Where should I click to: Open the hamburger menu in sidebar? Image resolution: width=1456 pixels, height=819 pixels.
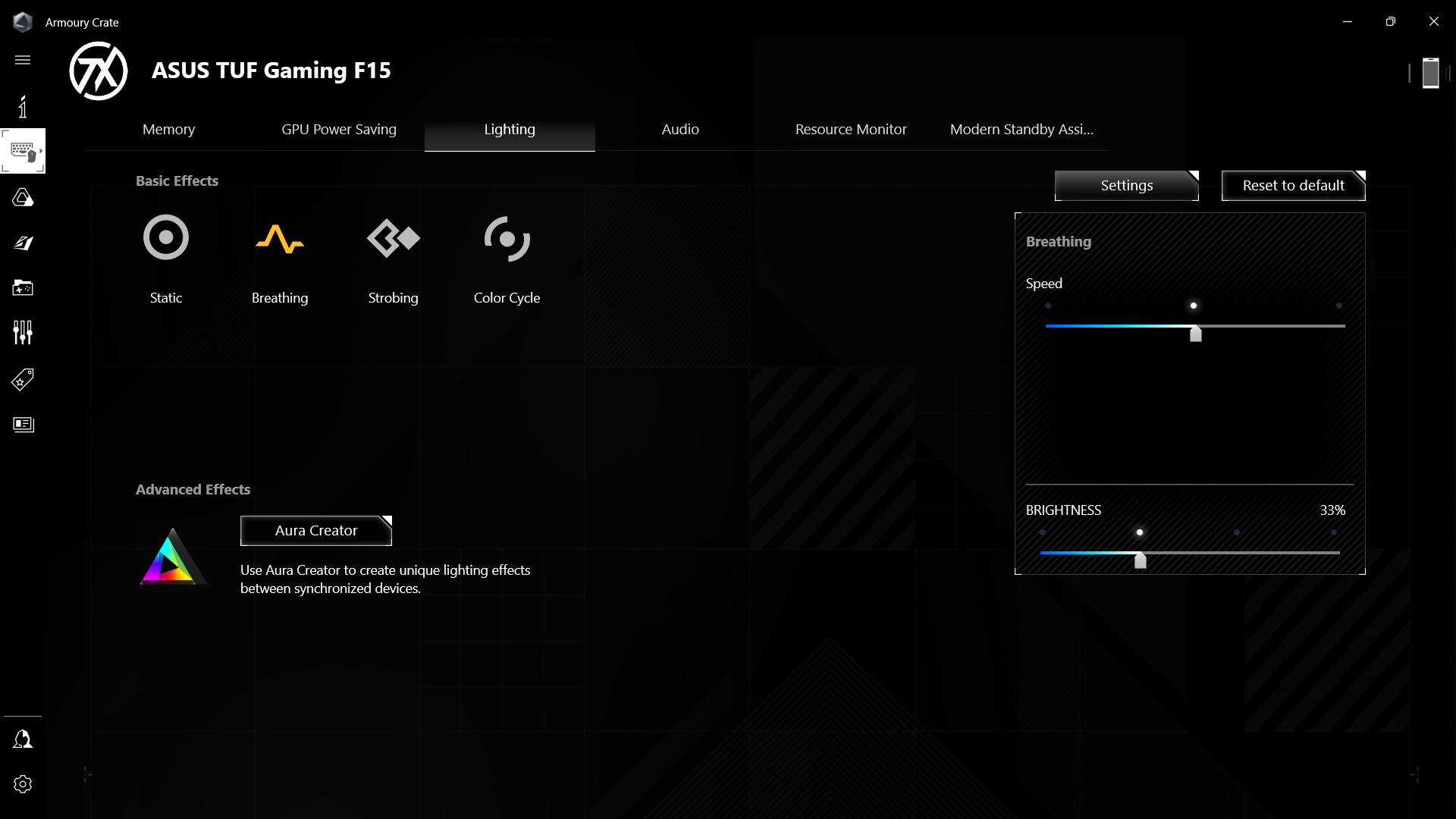click(23, 60)
